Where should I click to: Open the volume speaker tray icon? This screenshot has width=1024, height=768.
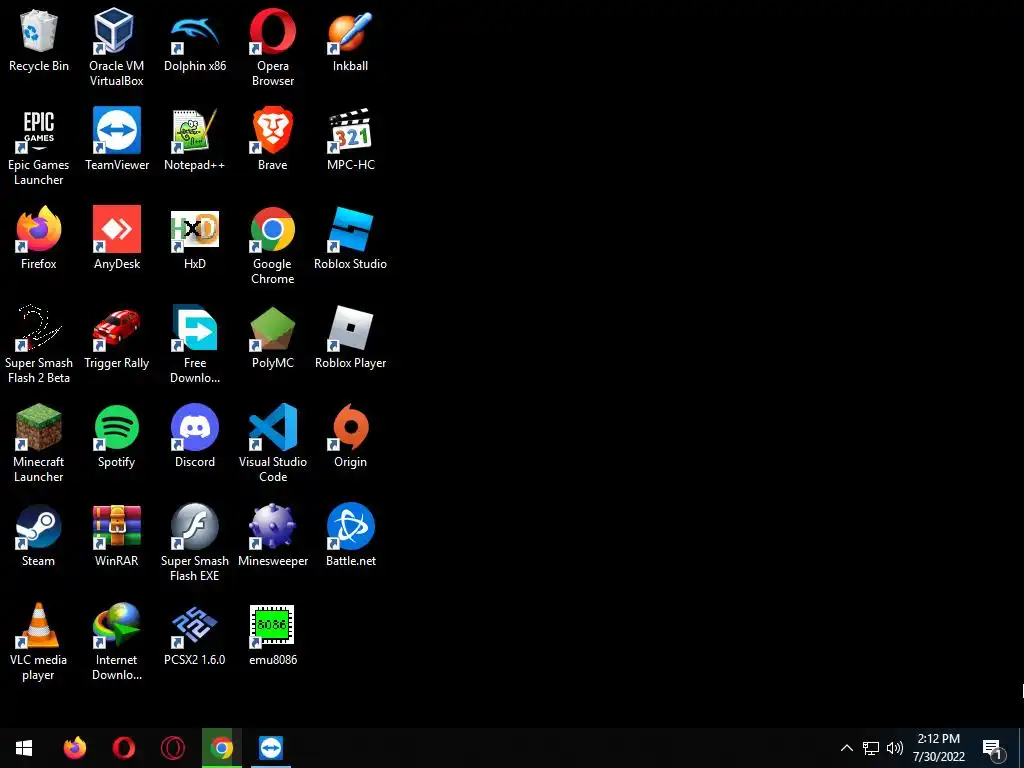click(x=895, y=748)
